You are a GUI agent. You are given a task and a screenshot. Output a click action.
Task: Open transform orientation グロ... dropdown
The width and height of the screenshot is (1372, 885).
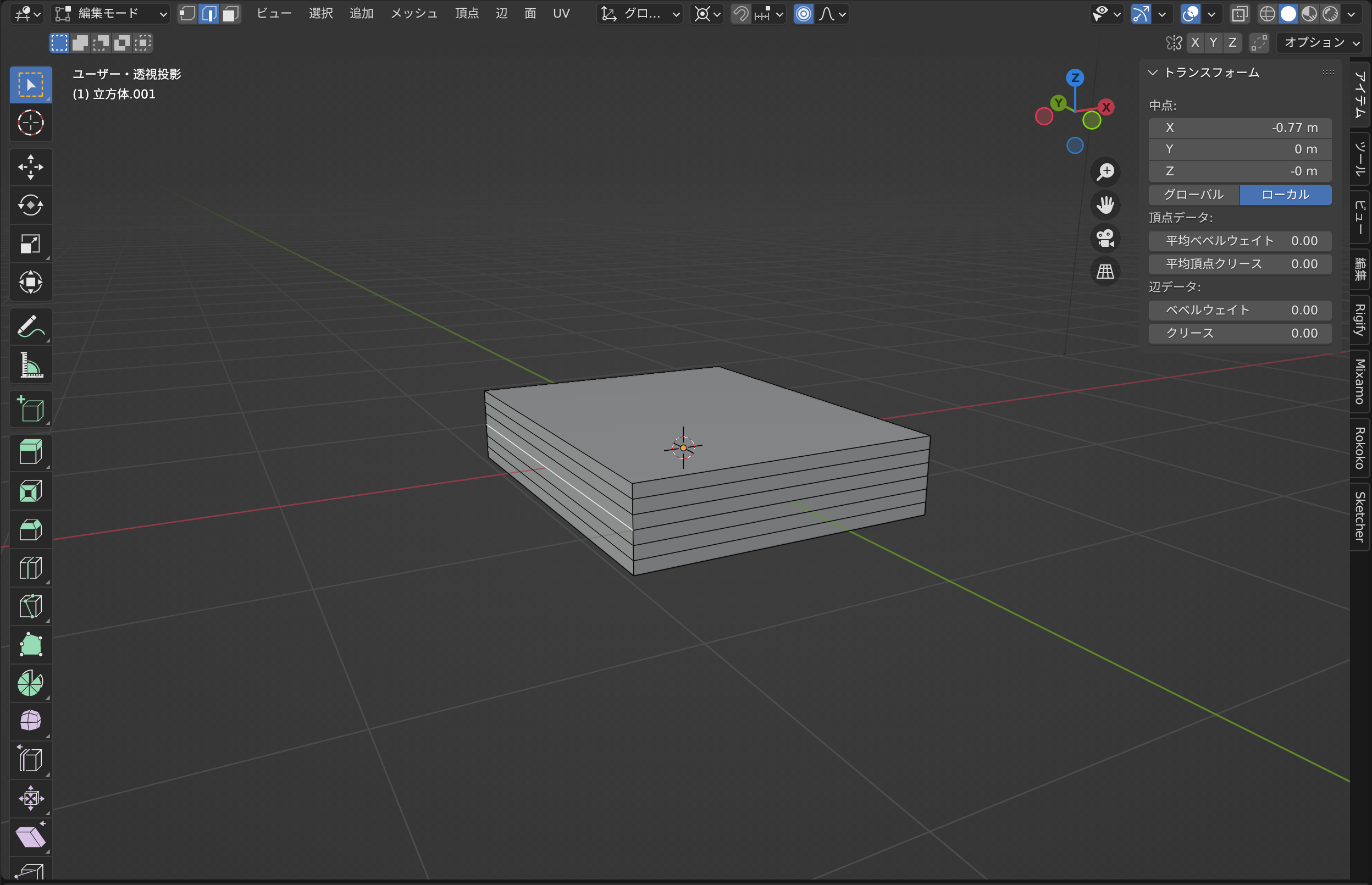[639, 13]
